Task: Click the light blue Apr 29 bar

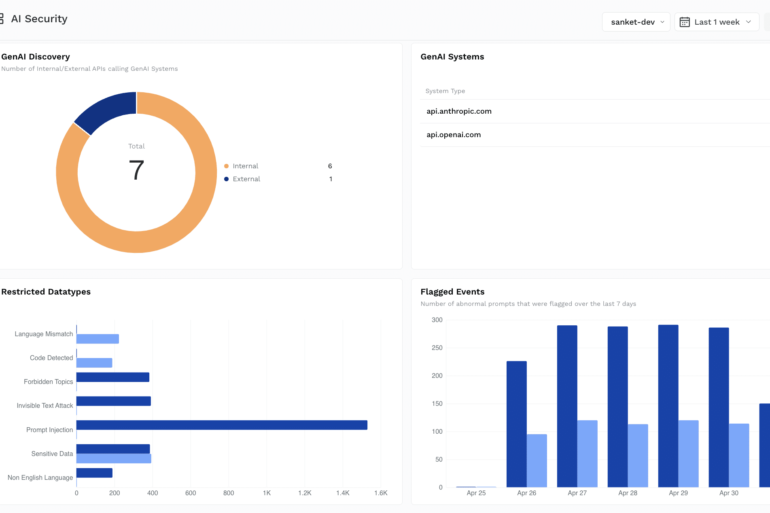Action: coord(688,453)
